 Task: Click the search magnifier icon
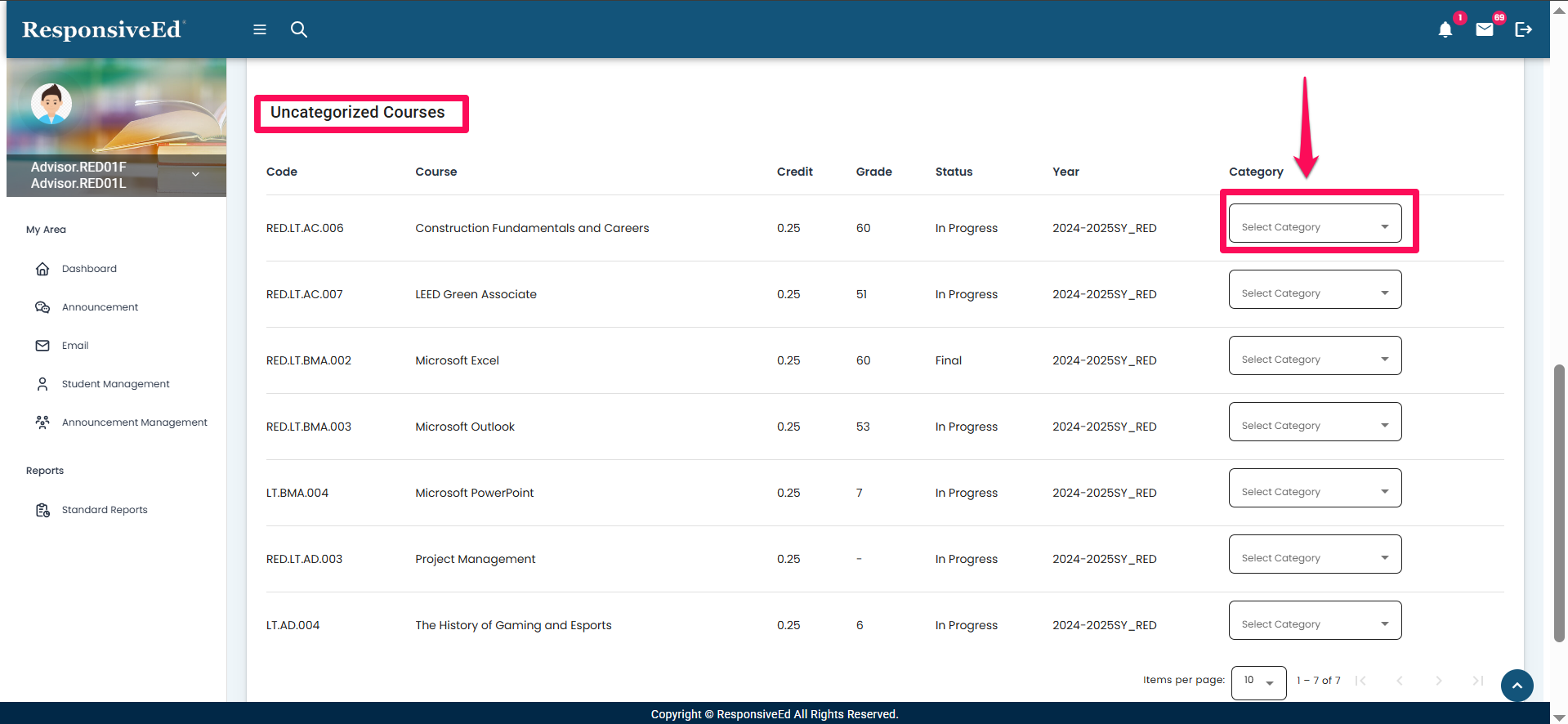[299, 29]
